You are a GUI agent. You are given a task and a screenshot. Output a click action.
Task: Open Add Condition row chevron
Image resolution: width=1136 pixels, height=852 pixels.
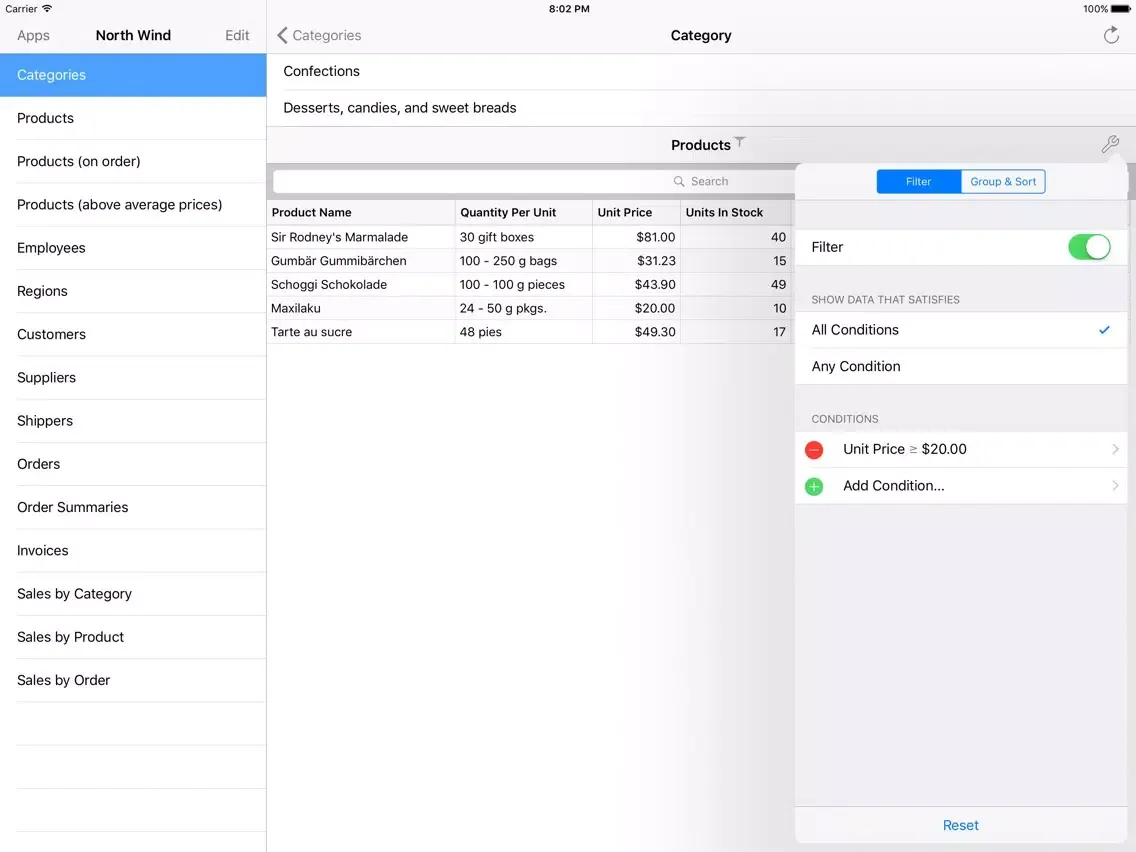tap(1115, 485)
